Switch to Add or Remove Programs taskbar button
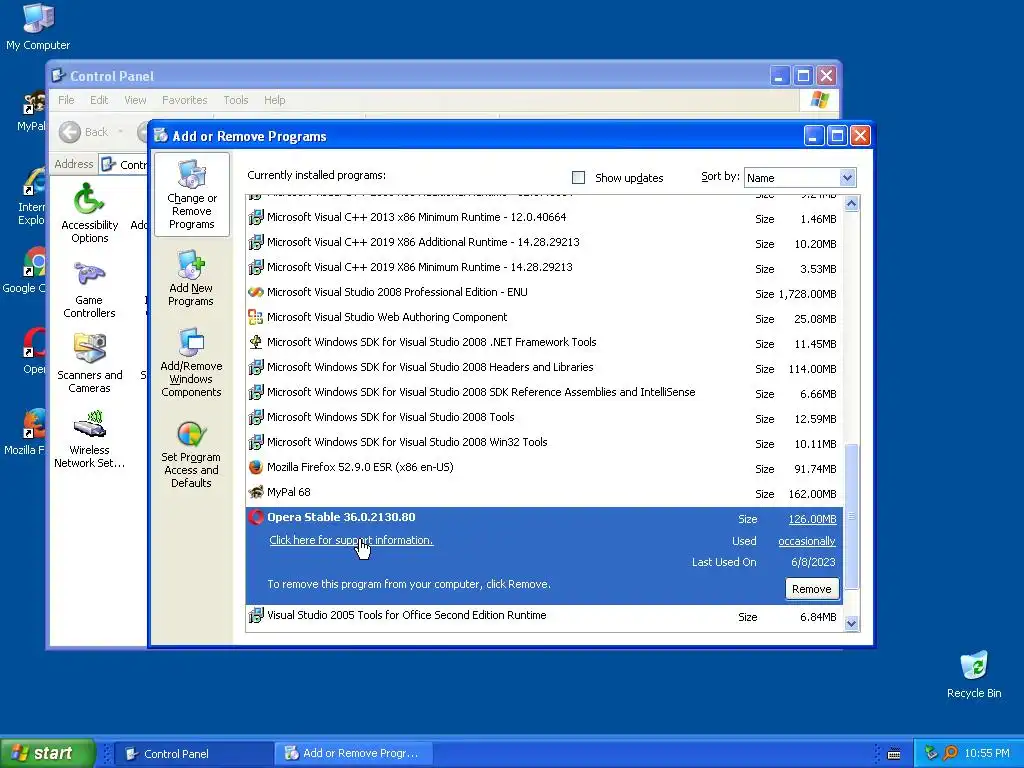The height and width of the screenshot is (768, 1024). 353,754
